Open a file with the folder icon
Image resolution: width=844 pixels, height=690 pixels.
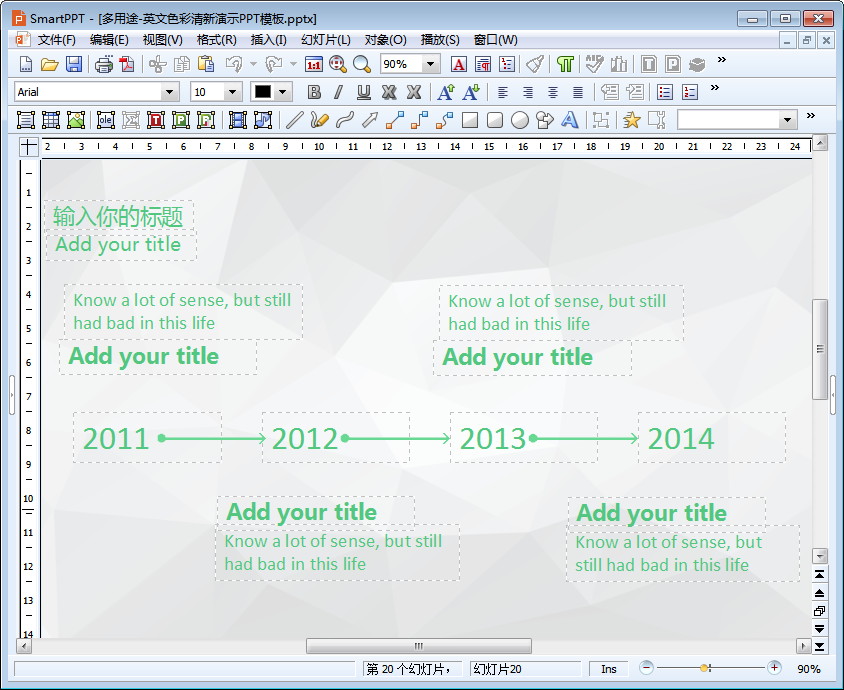coord(50,64)
